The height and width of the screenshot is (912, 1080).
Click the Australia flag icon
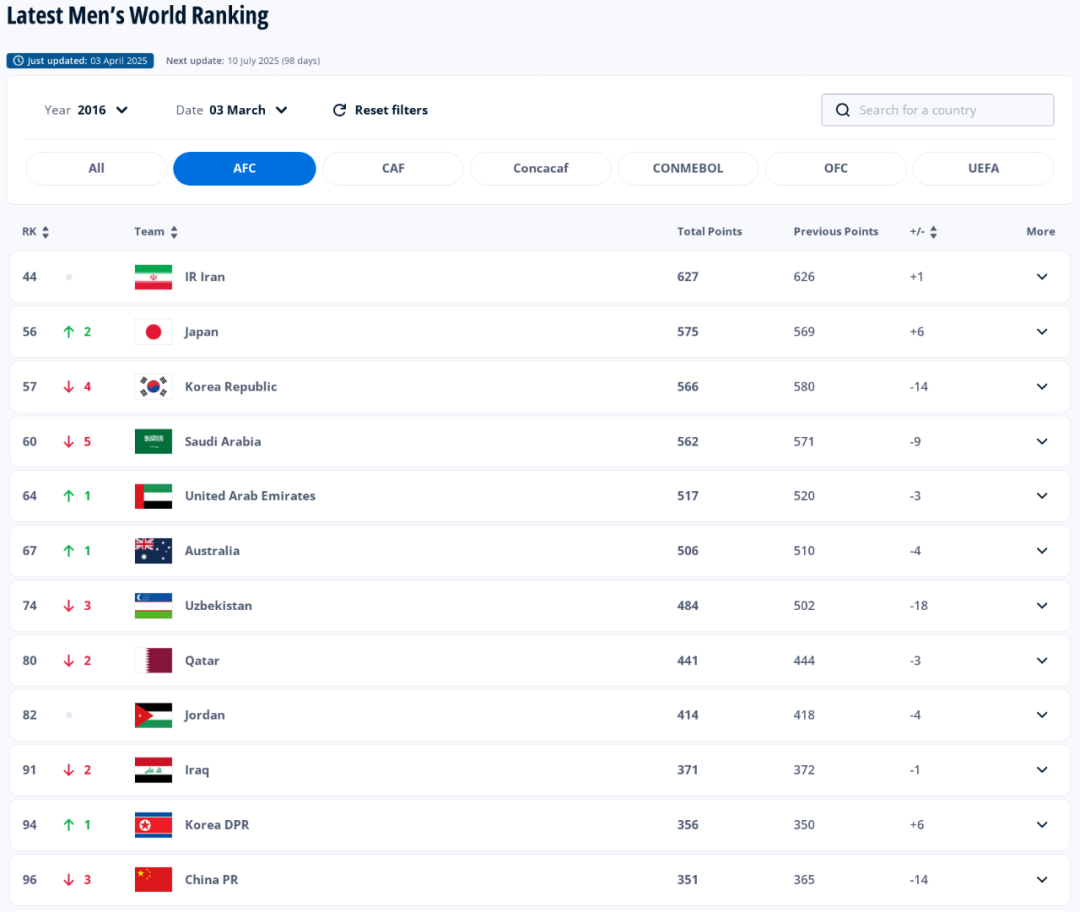(x=153, y=551)
